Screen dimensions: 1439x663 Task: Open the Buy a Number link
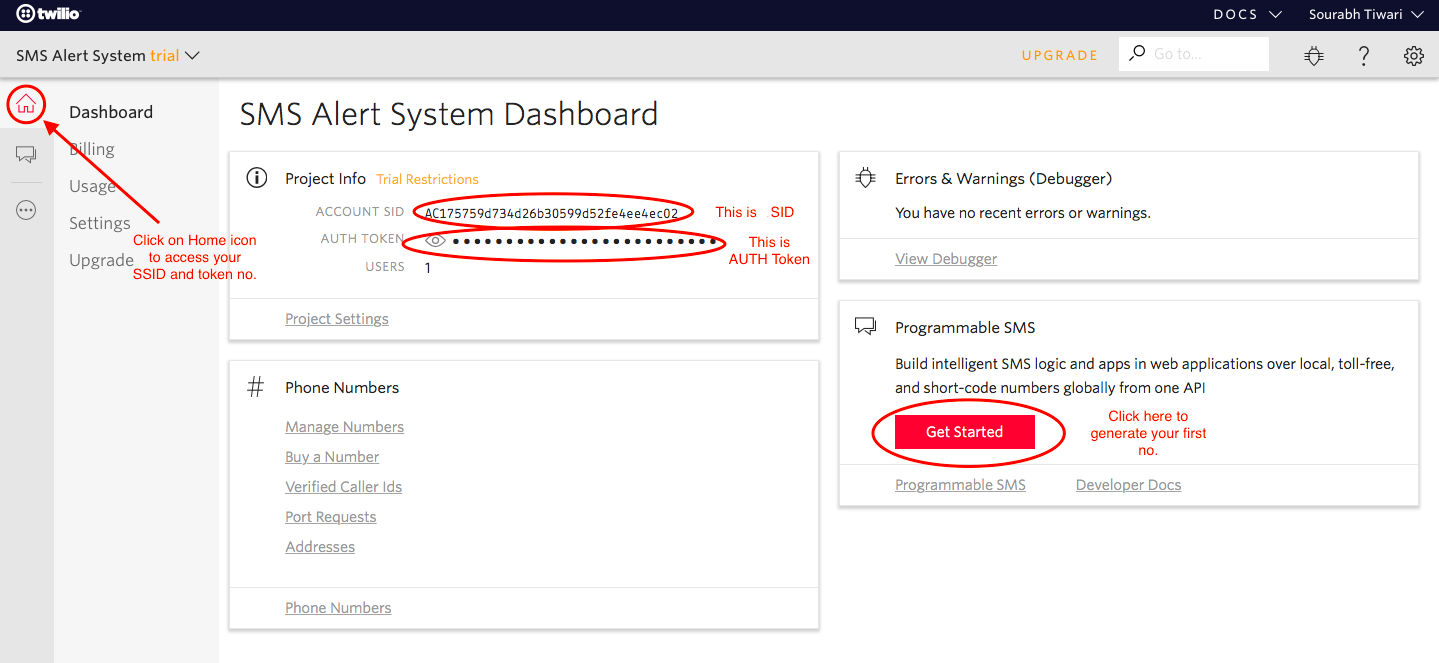(332, 457)
